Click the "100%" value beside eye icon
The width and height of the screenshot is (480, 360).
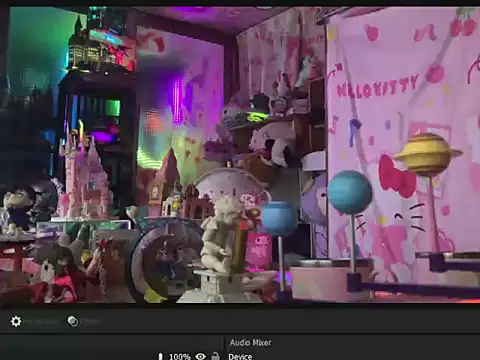pos(180,357)
